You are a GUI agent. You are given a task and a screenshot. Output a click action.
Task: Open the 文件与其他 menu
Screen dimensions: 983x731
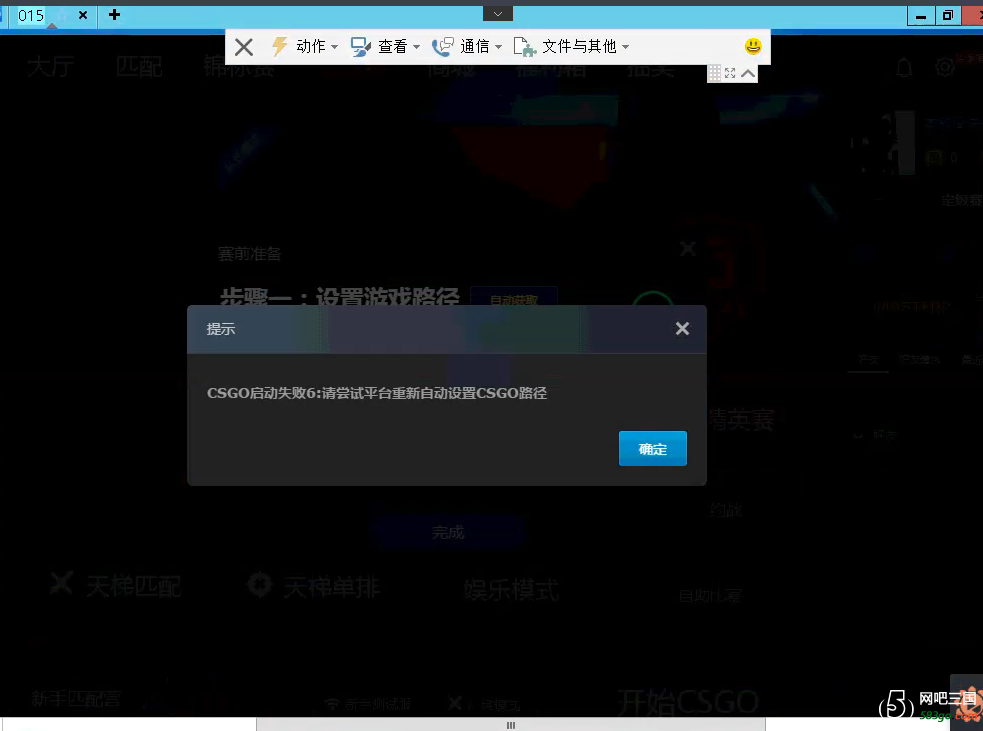click(x=571, y=46)
